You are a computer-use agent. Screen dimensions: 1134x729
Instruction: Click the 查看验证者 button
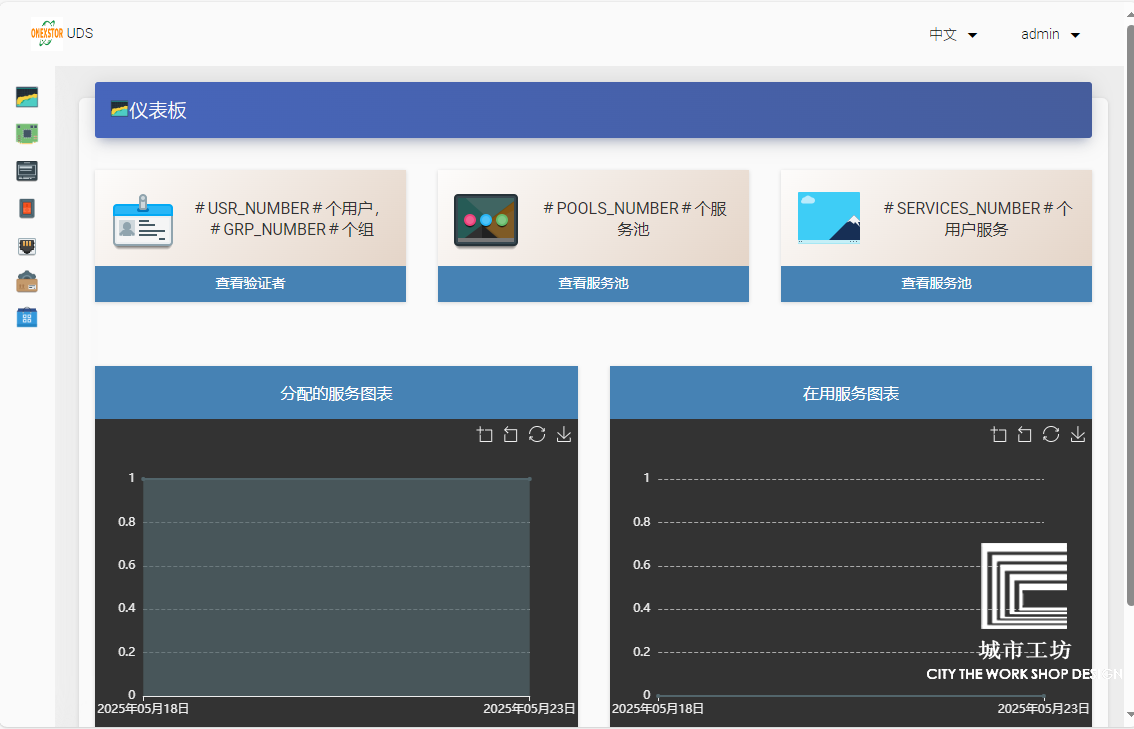(250, 284)
